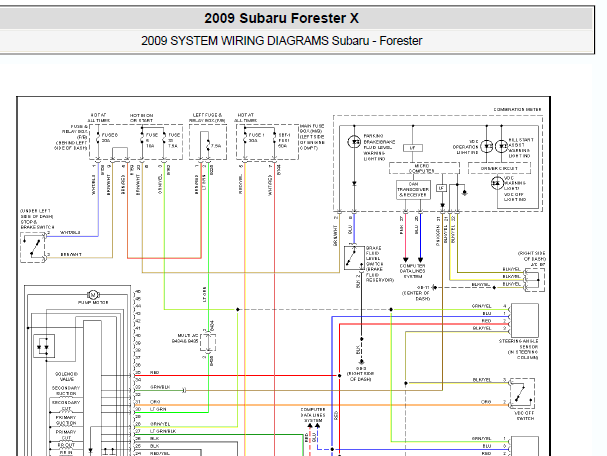Screen dimensions: 607x456
Task: Click the "GRN/BLK" wire label at terminal 33
Action: [x=160, y=387]
